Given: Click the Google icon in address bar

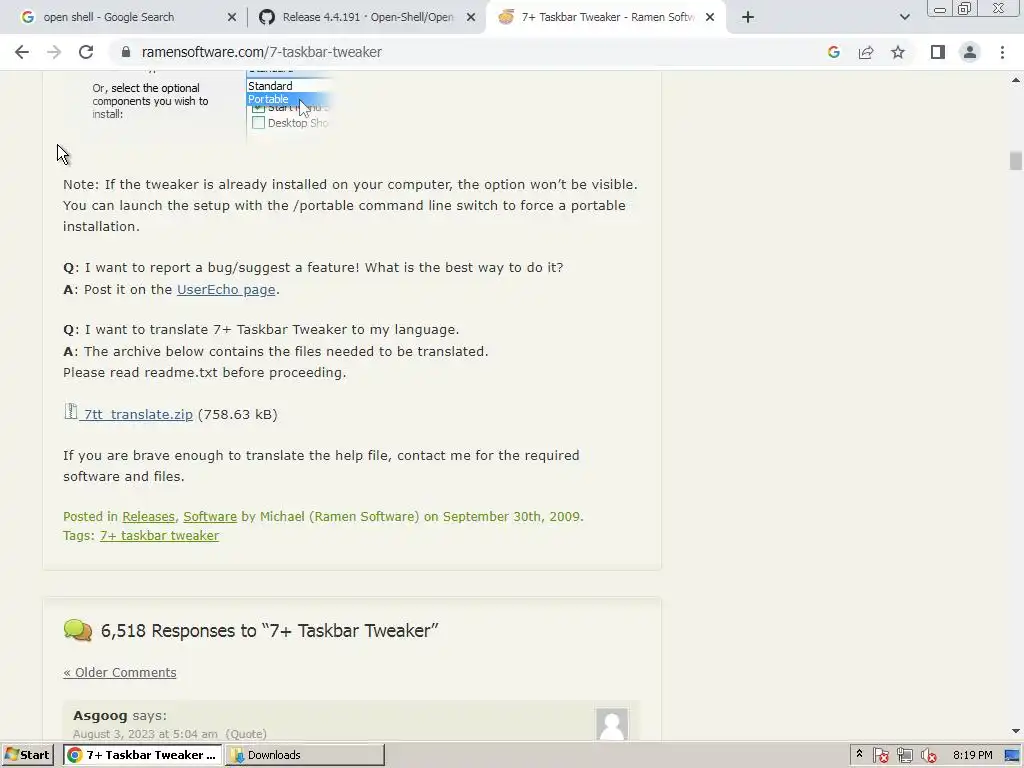Looking at the screenshot, I should (x=833, y=52).
